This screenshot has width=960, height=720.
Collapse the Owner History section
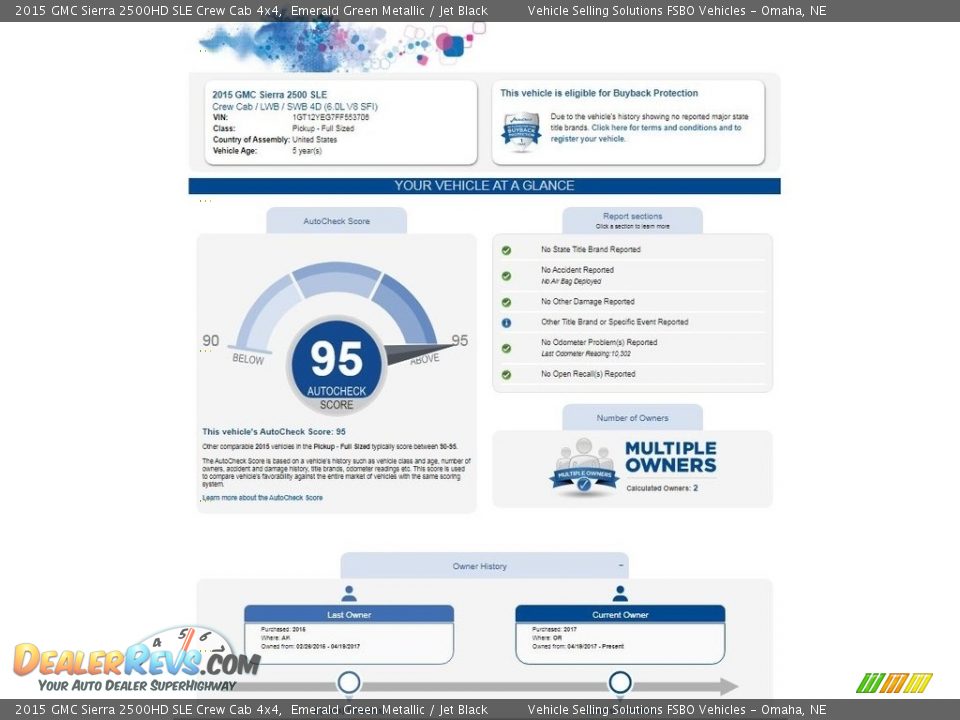[x=621, y=566]
